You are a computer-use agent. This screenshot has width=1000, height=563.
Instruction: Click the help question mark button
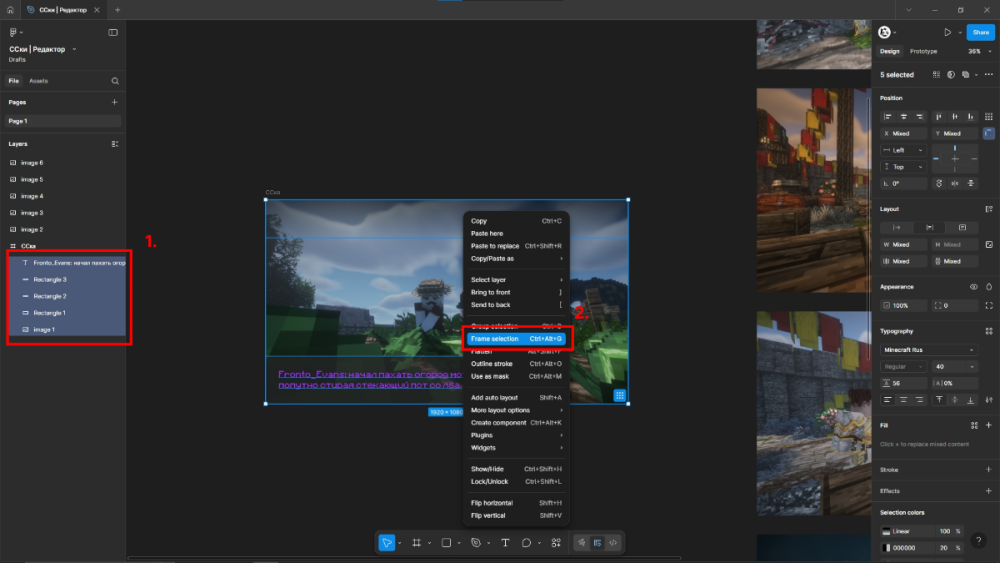[x=979, y=541]
